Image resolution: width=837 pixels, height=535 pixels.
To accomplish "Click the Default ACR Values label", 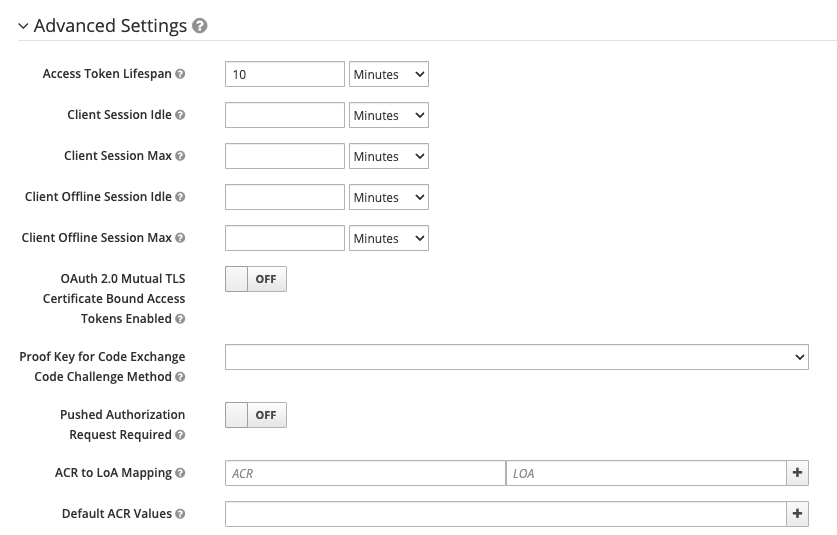I will click(x=117, y=514).
